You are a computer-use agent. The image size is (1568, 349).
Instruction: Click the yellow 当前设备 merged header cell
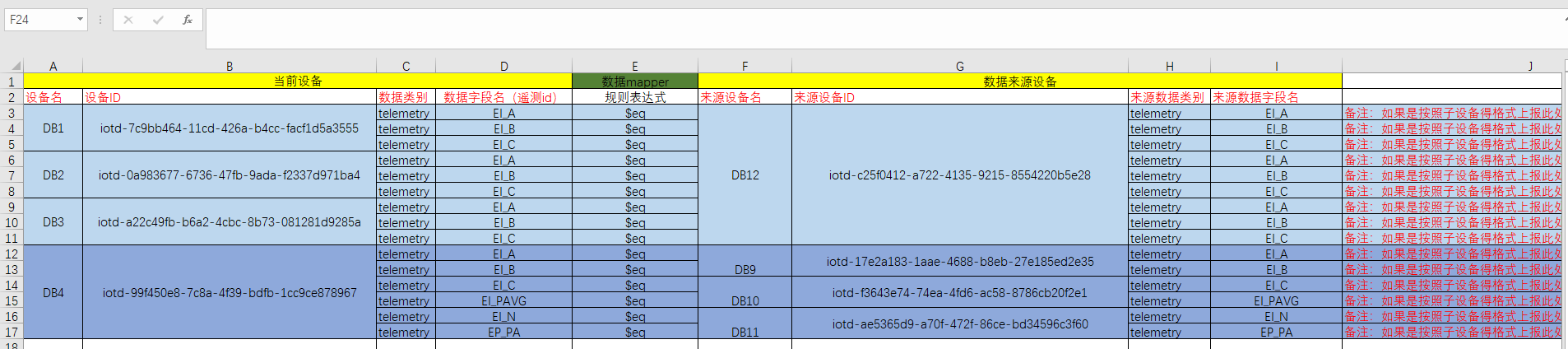[298, 81]
